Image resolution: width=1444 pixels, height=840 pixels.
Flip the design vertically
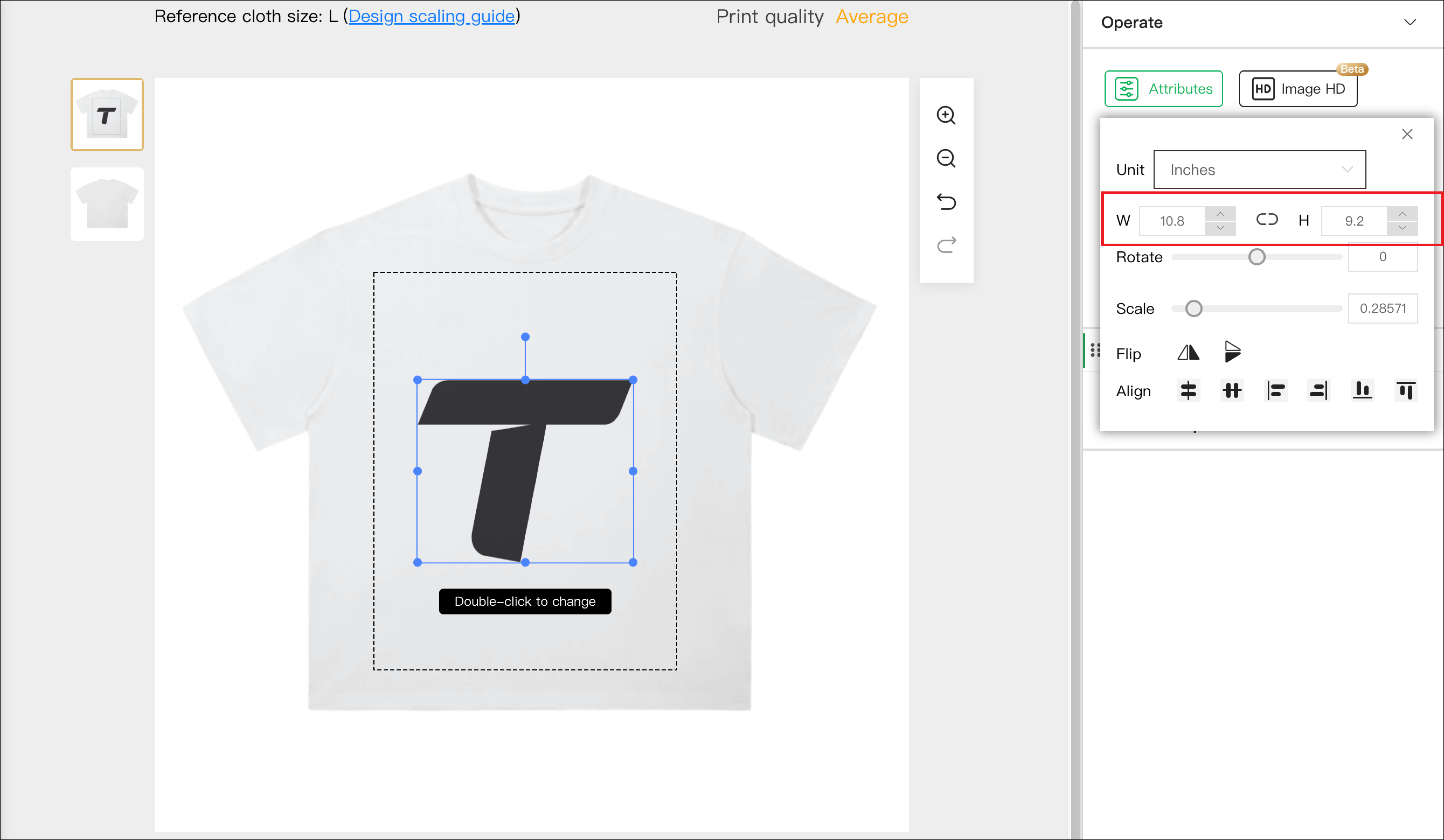[1233, 352]
